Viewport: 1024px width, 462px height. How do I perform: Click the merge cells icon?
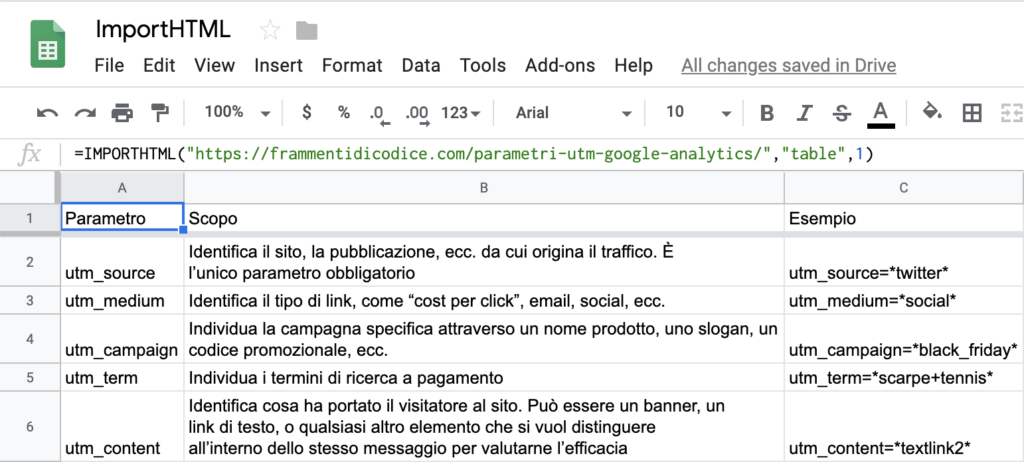click(1012, 114)
